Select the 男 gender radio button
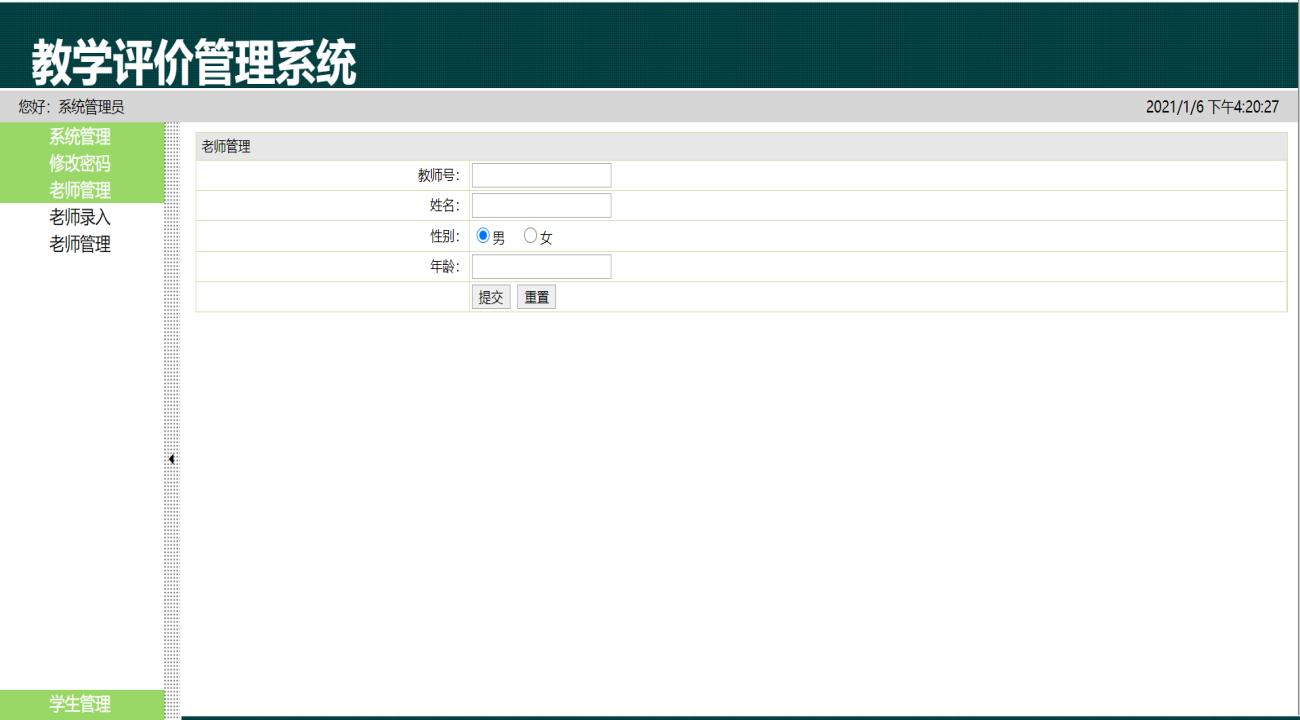This screenshot has width=1300, height=720. tap(483, 236)
